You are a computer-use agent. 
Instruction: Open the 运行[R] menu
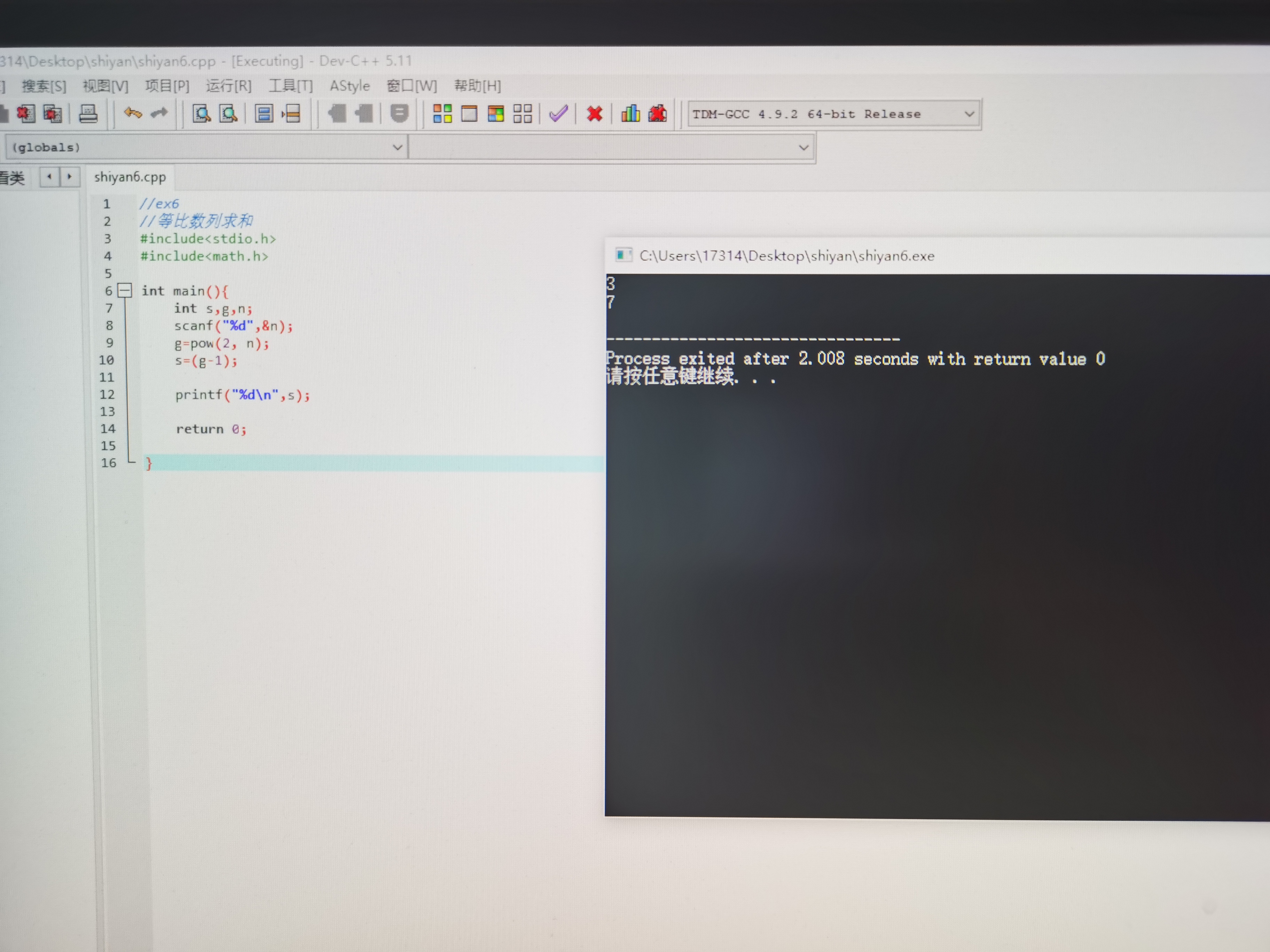coord(228,86)
